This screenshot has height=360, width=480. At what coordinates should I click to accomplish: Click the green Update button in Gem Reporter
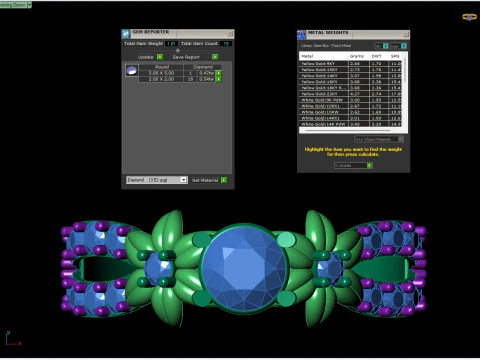(x=160, y=57)
